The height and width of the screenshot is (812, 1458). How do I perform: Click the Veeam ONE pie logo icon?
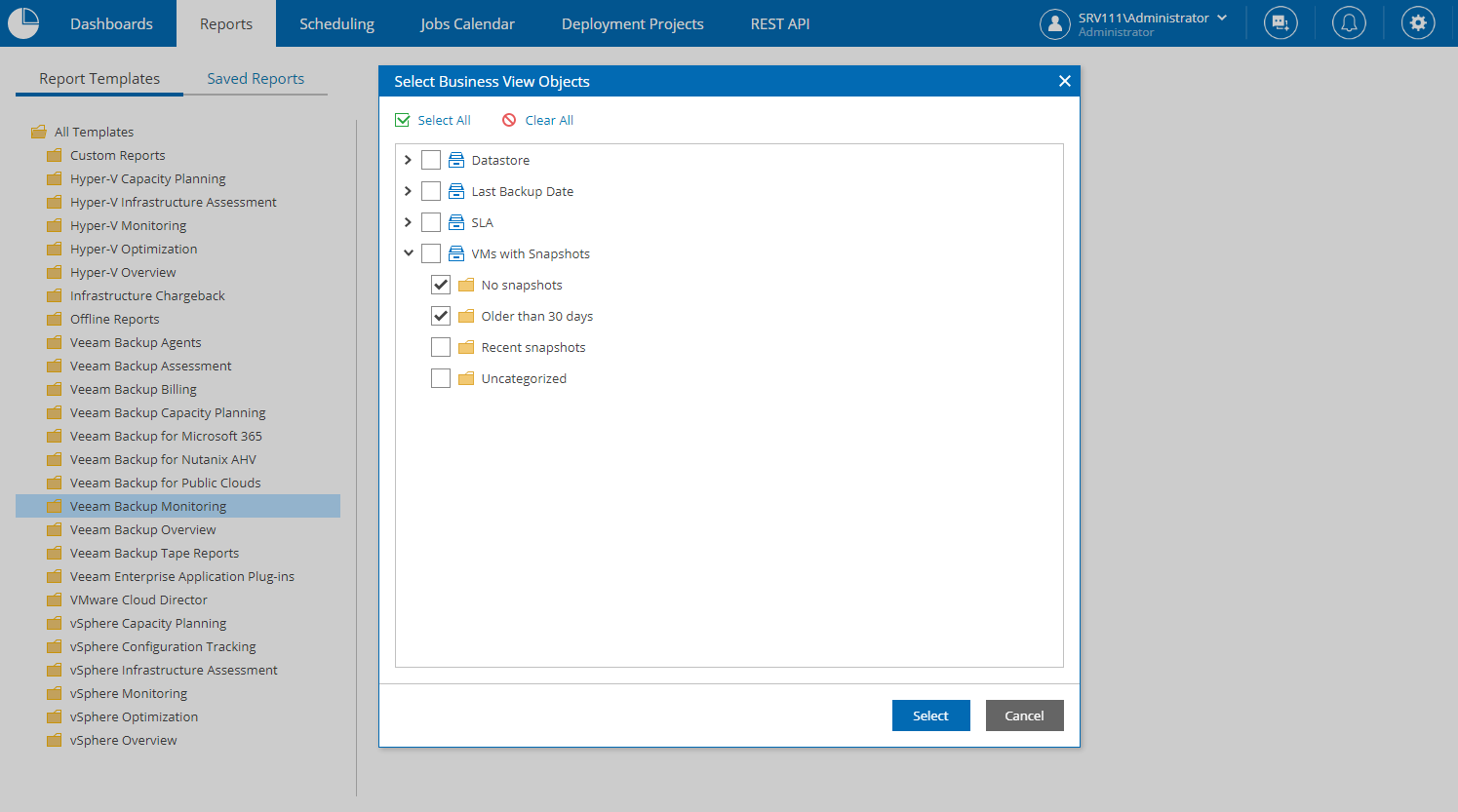[23, 23]
